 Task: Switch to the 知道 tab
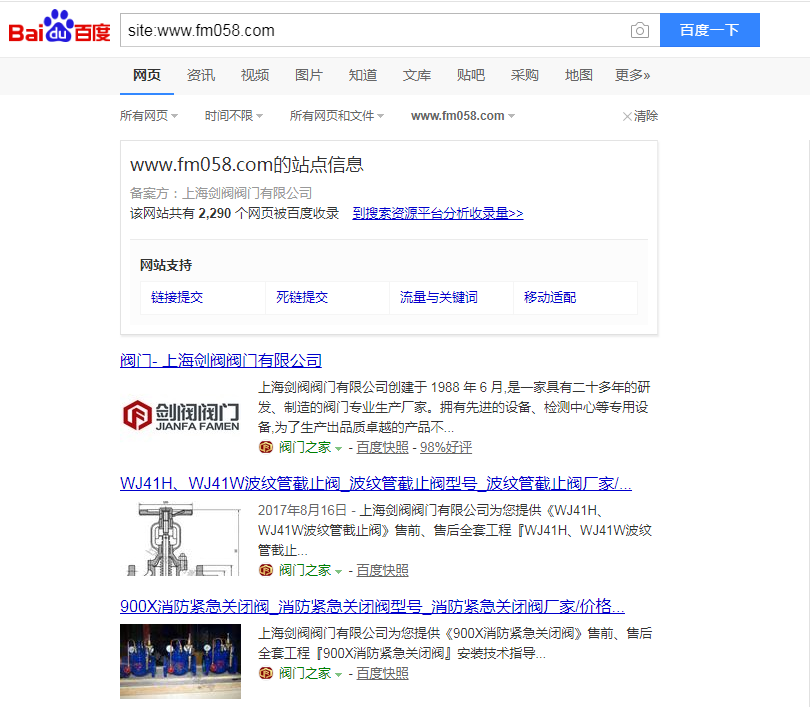[x=363, y=75]
